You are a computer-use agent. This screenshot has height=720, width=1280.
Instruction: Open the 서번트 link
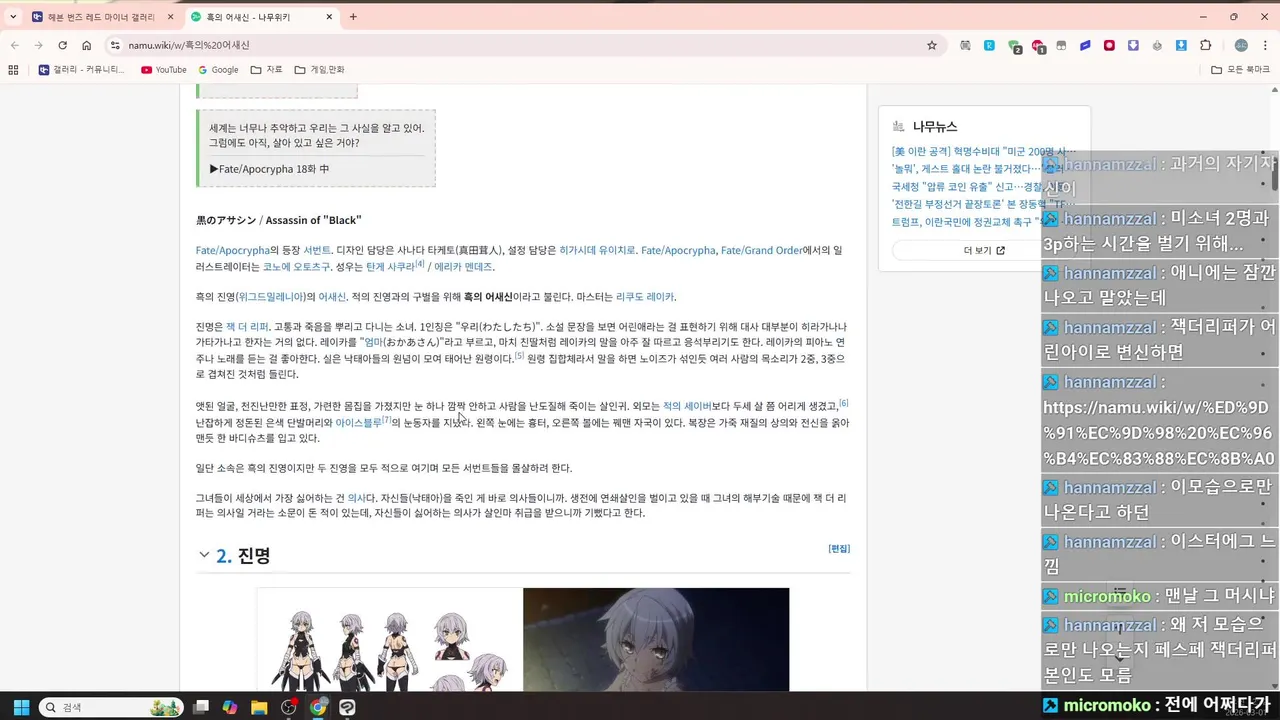coord(317,251)
